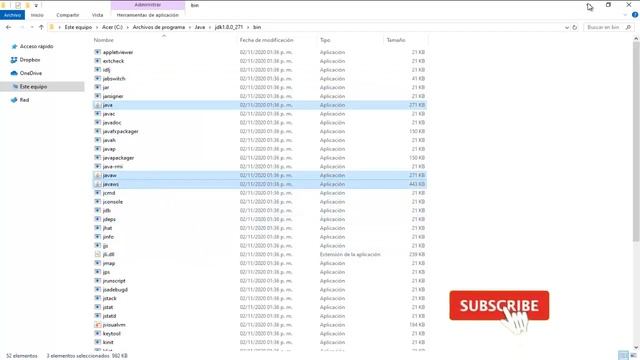Go up one folder level arrow
This screenshot has height=360, width=640.
(41, 27)
